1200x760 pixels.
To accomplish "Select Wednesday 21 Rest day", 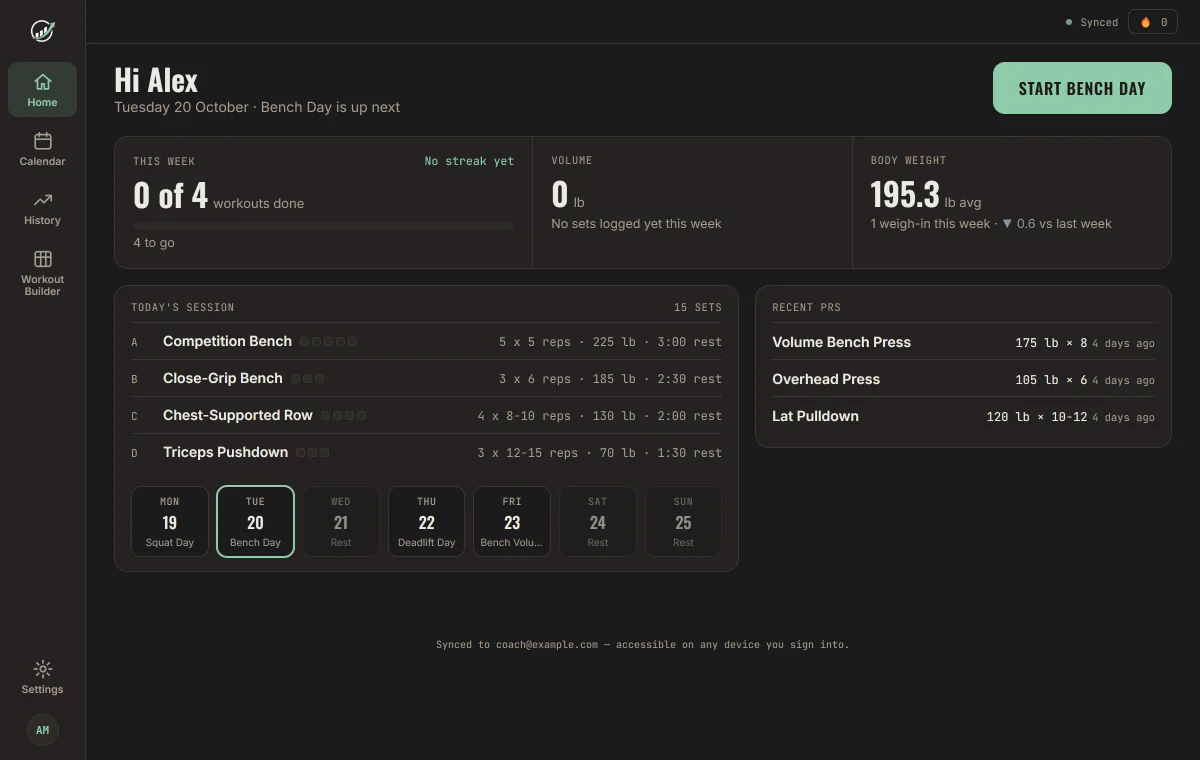I will tap(341, 521).
